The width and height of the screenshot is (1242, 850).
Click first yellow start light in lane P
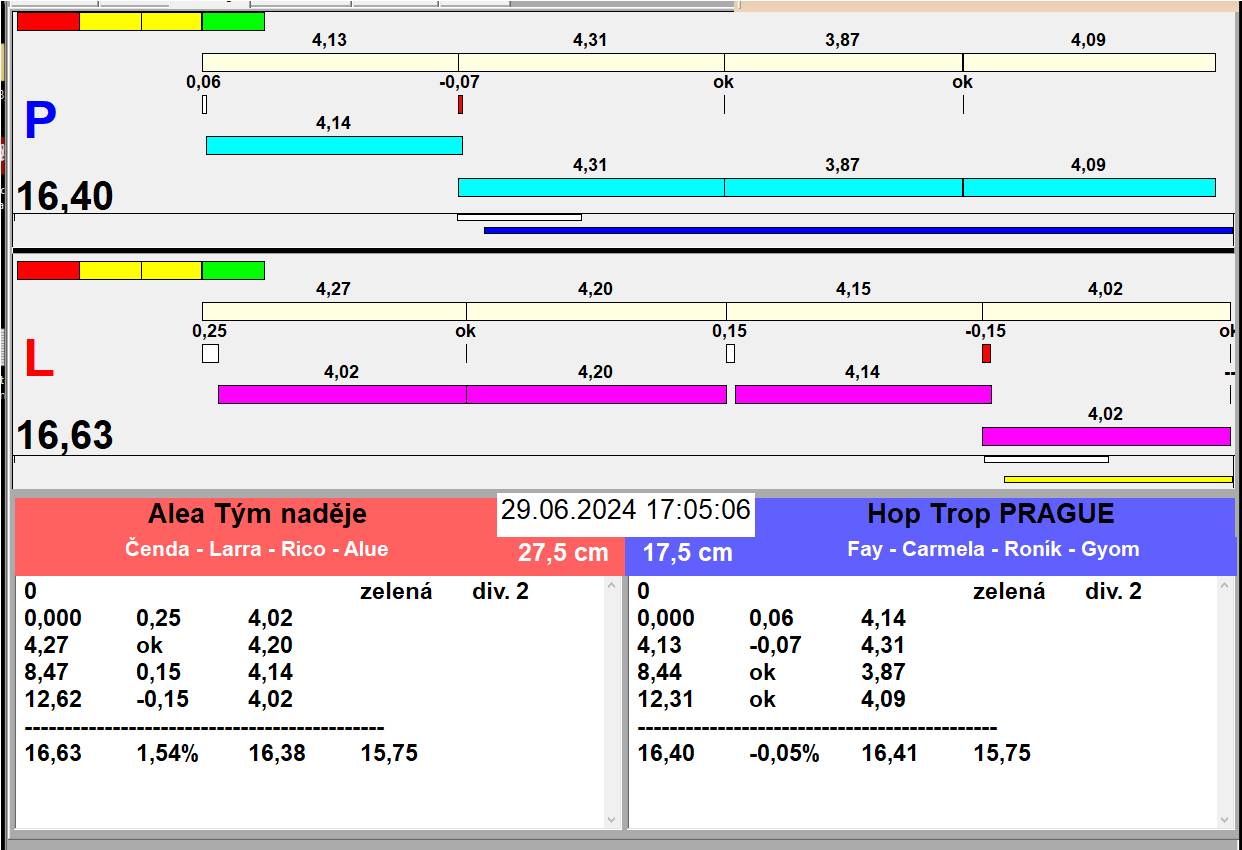pos(110,22)
